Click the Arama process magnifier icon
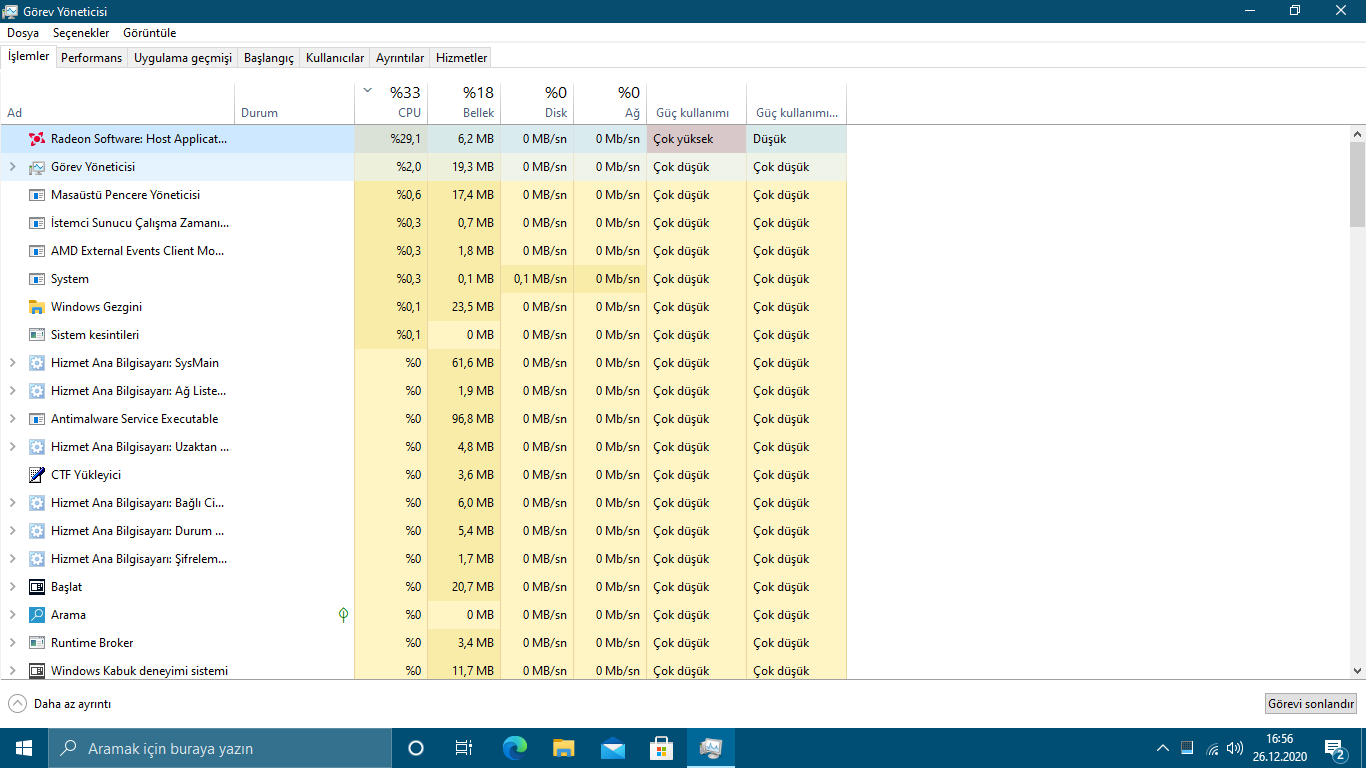 37,615
